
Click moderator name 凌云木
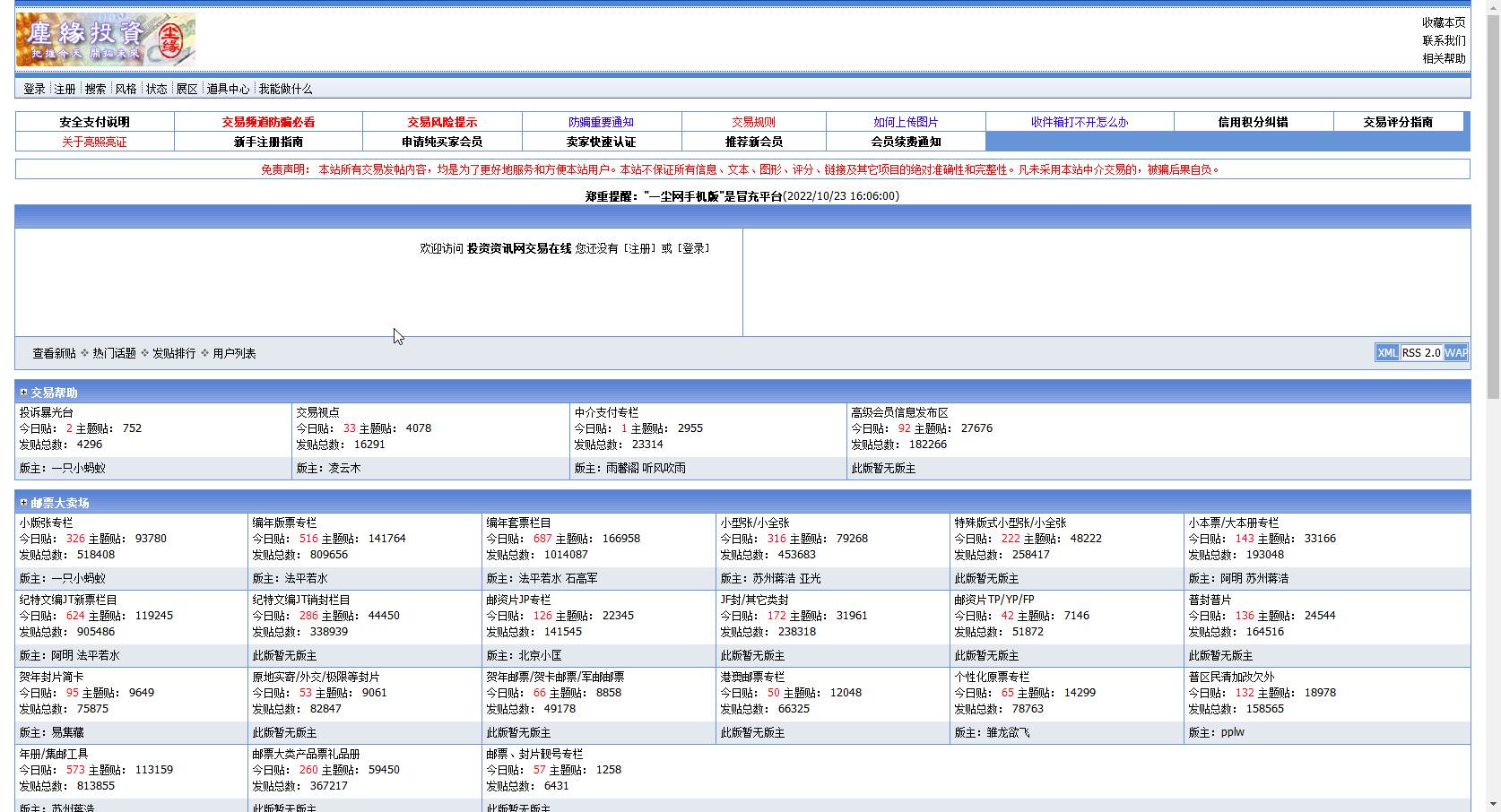(x=344, y=468)
